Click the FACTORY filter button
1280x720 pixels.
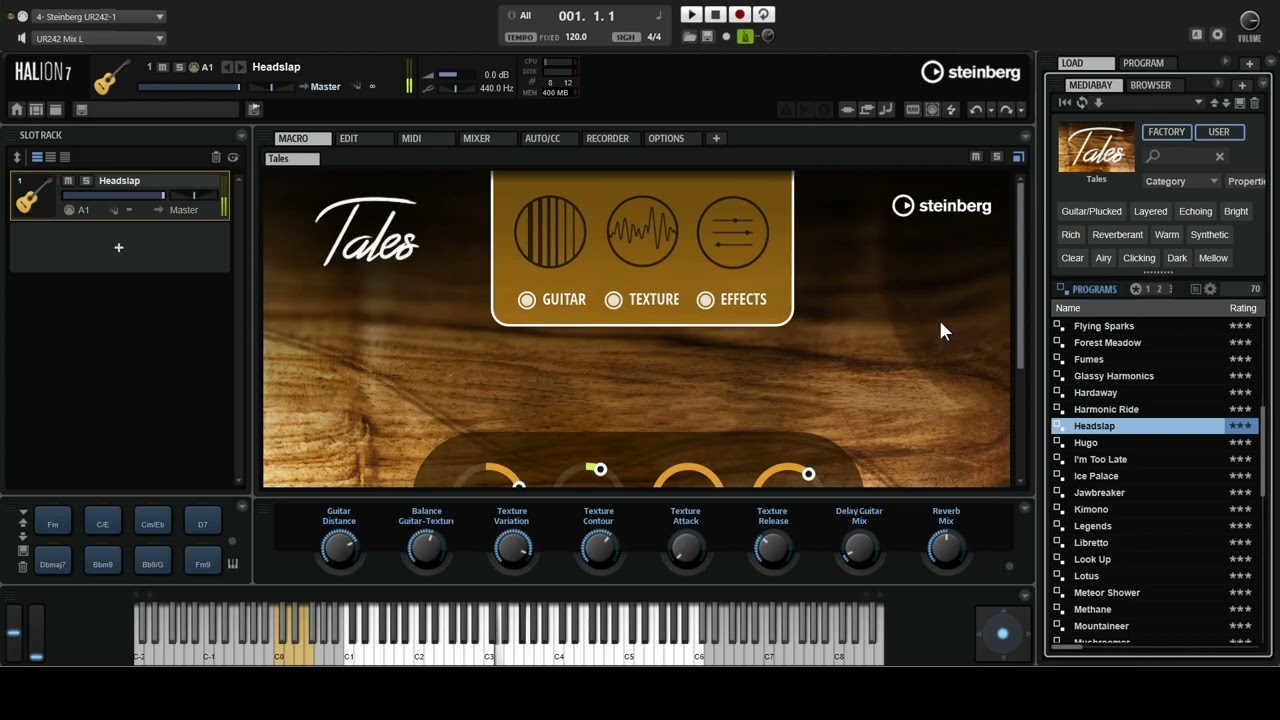(x=1166, y=132)
